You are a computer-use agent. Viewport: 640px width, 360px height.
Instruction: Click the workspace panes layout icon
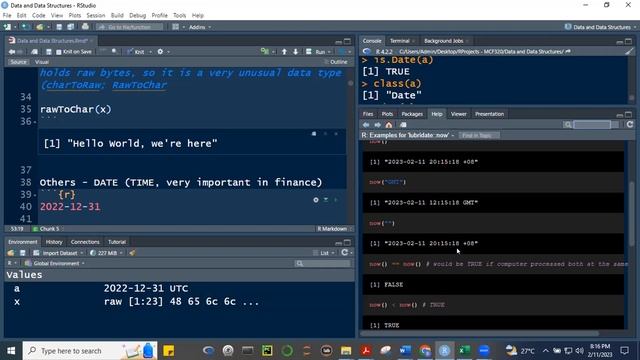click(x=176, y=27)
